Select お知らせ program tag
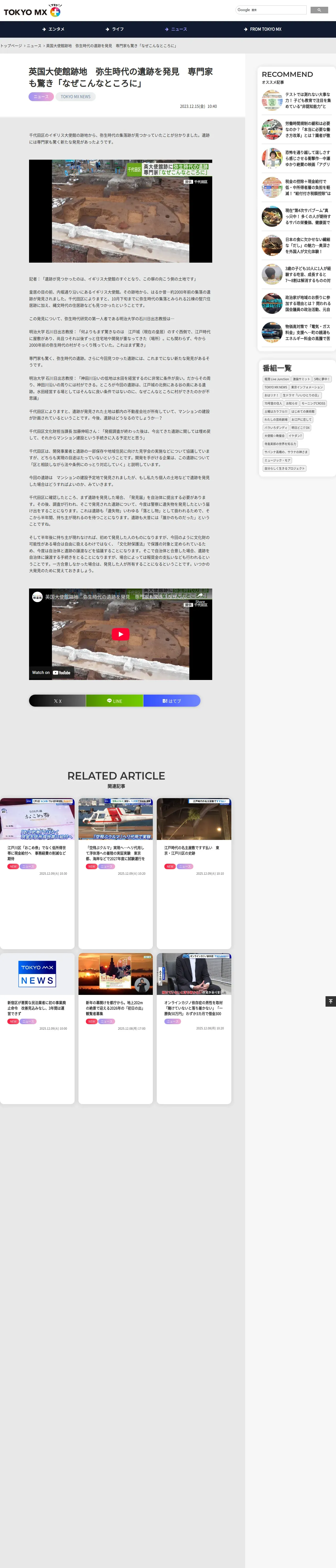The image size is (336, 1568). point(292,403)
